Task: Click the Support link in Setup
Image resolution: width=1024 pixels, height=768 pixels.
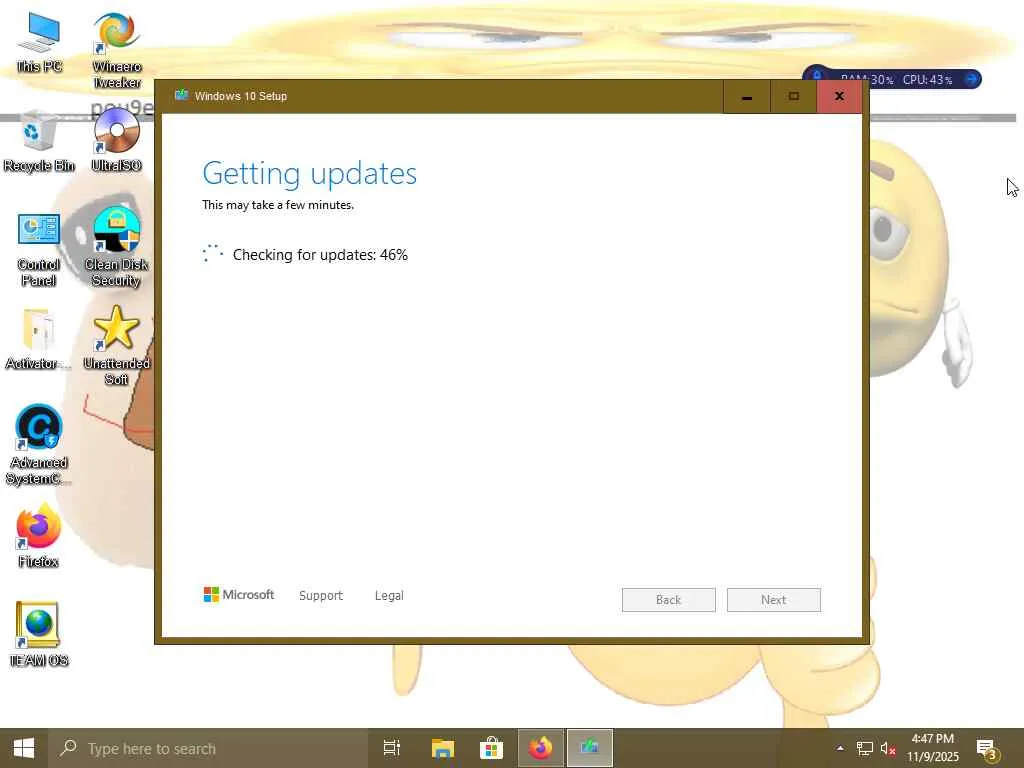Action: pos(321,596)
